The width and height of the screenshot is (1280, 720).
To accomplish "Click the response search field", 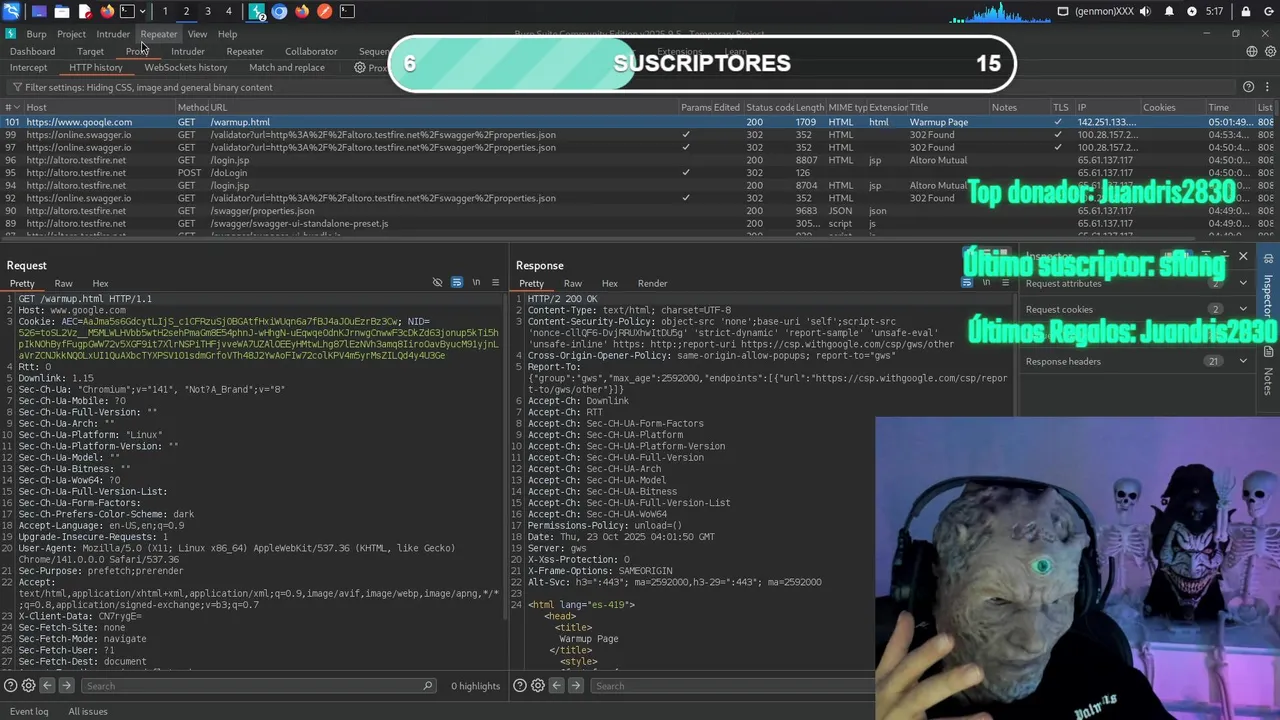I will coord(732,686).
